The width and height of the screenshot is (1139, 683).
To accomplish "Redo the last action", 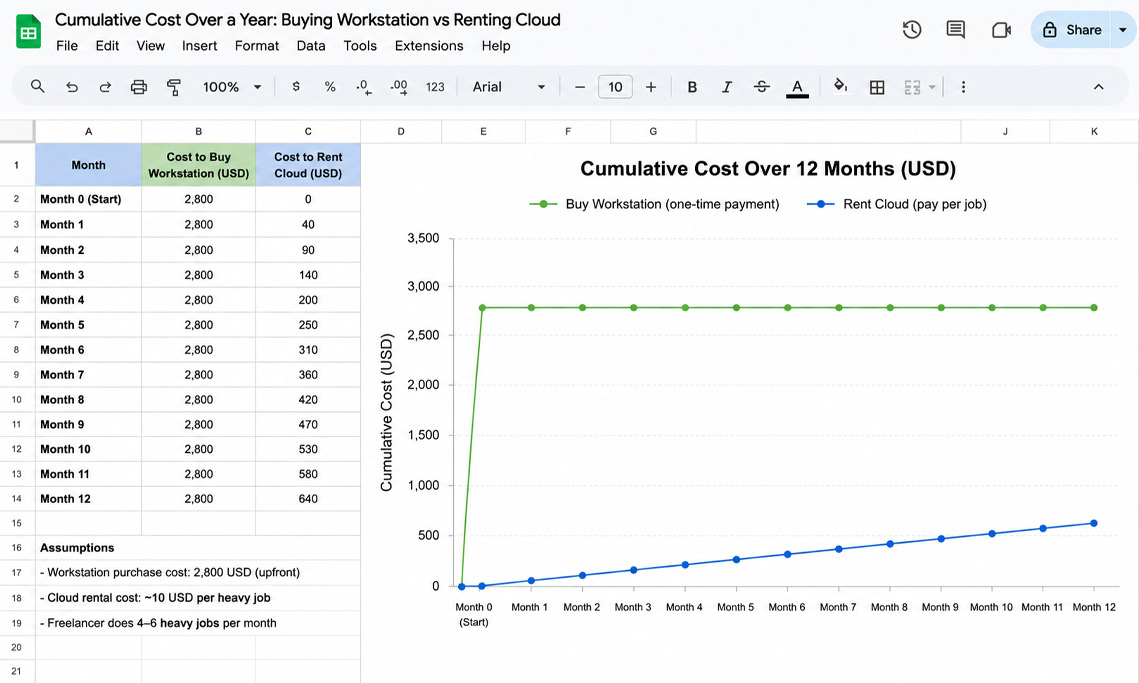I will (105, 87).
